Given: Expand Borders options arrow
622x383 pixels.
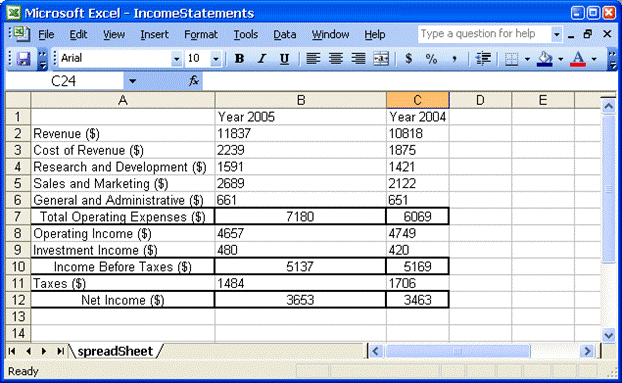Looking at the screenshot, I should 527,59.
